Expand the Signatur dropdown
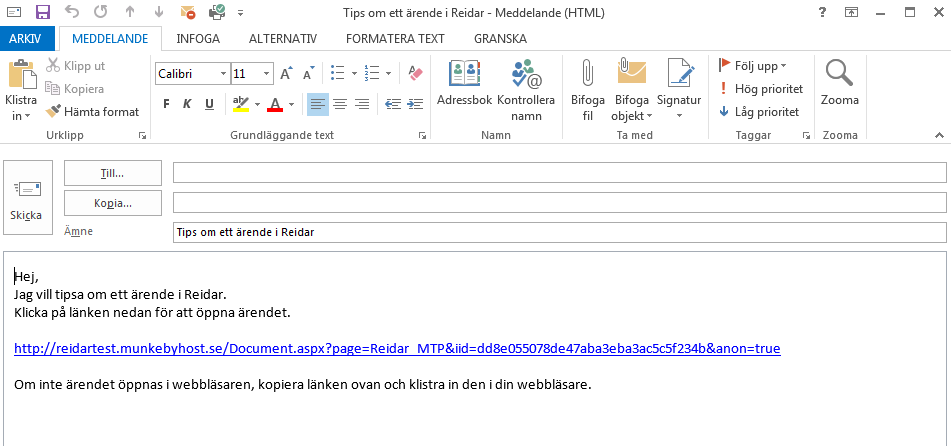Image resolution: width=951 pixels, height=446 pixels. point(679,115)
